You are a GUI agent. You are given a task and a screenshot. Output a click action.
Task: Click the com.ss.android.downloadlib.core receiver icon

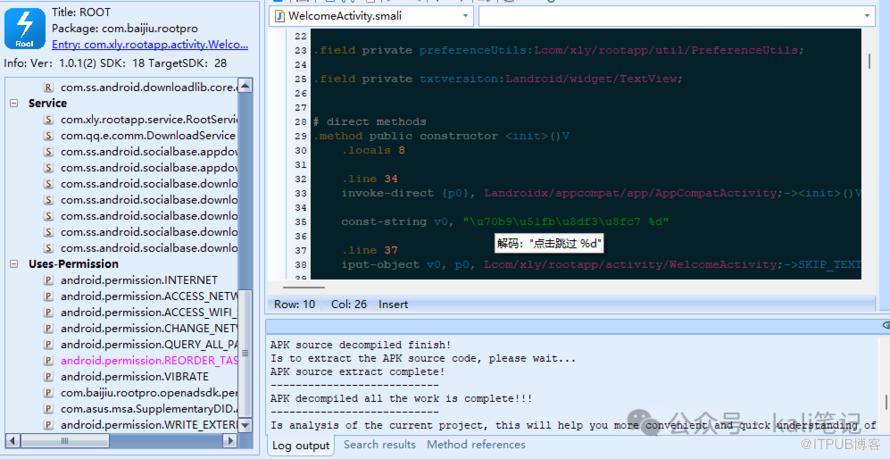pos(48,88)
